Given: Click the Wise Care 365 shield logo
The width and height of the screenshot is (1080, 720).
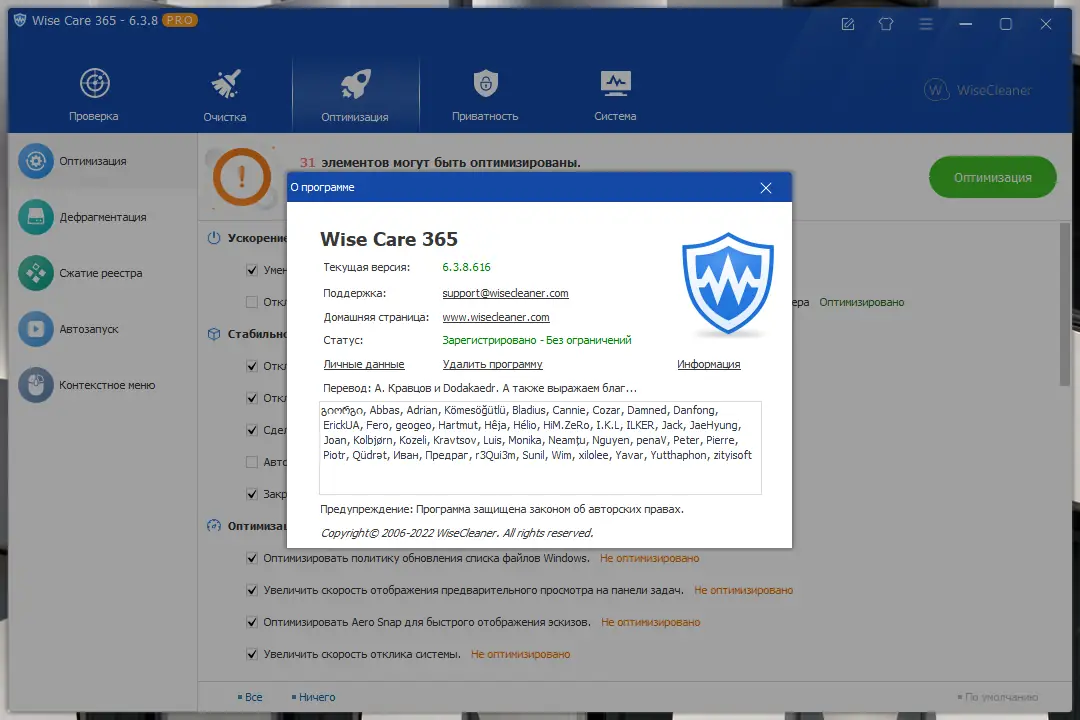Looking at the screenshot, I should click(x=728, y=283).
